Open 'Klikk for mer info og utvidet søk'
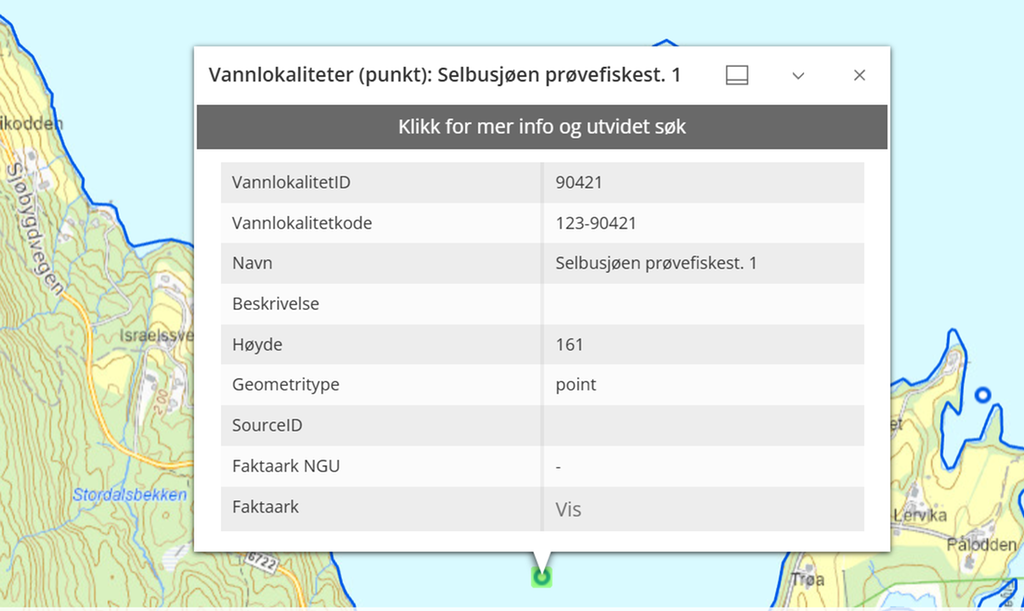Viewport: 1024px width, 611px height. (541, 126)
